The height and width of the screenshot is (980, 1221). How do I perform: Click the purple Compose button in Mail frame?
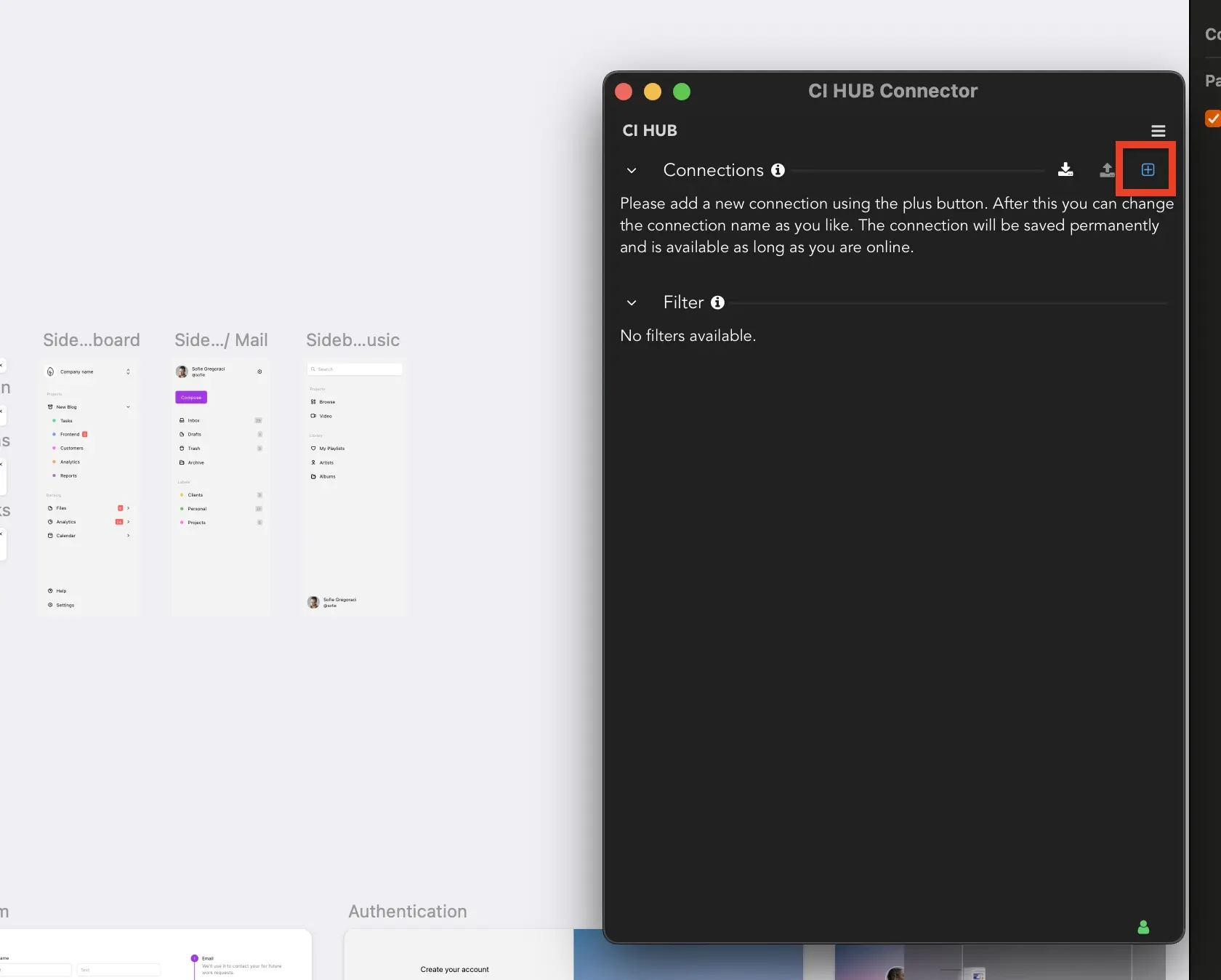click(191, 397)
